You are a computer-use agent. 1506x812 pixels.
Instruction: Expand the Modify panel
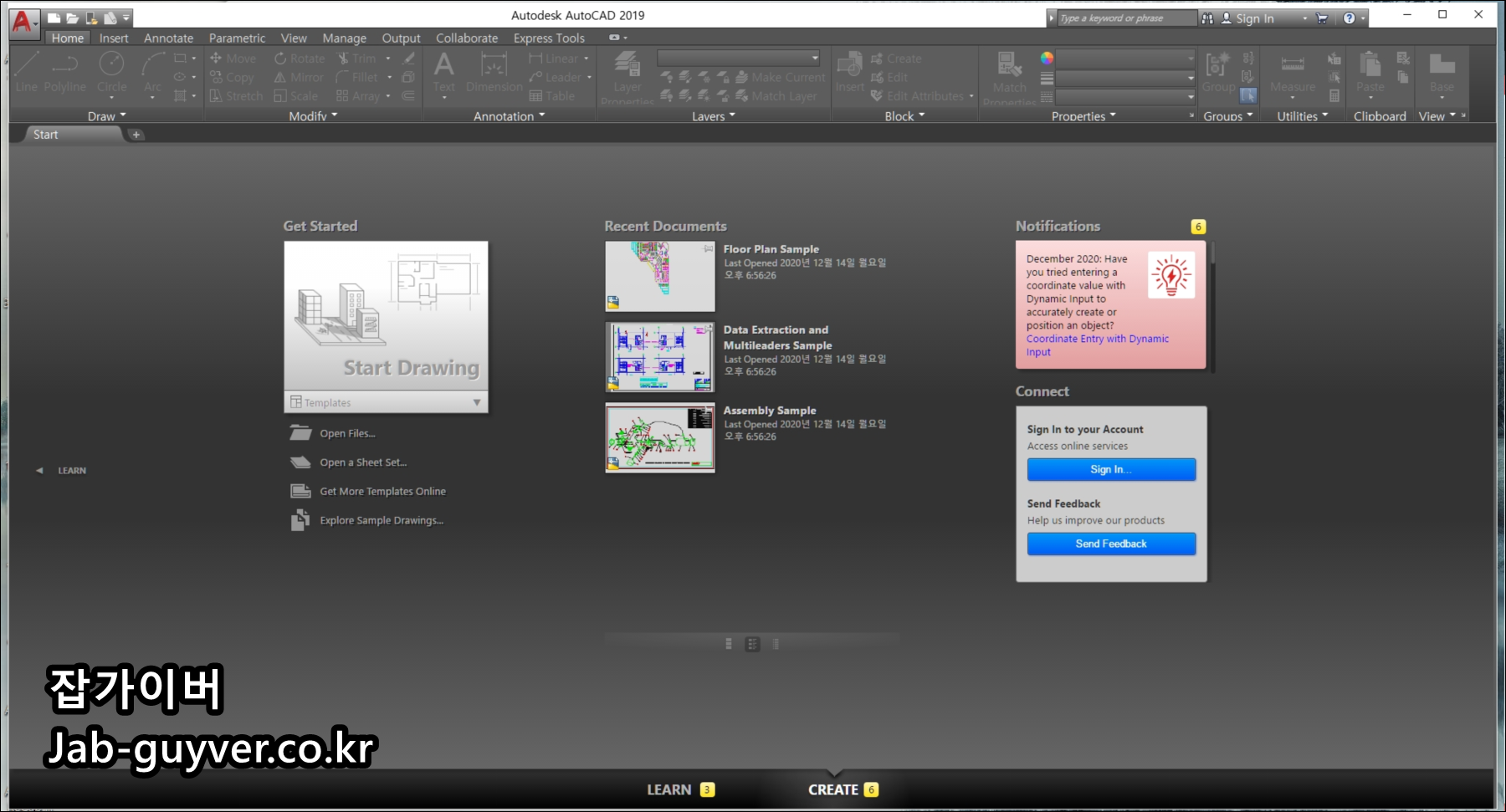313,116
